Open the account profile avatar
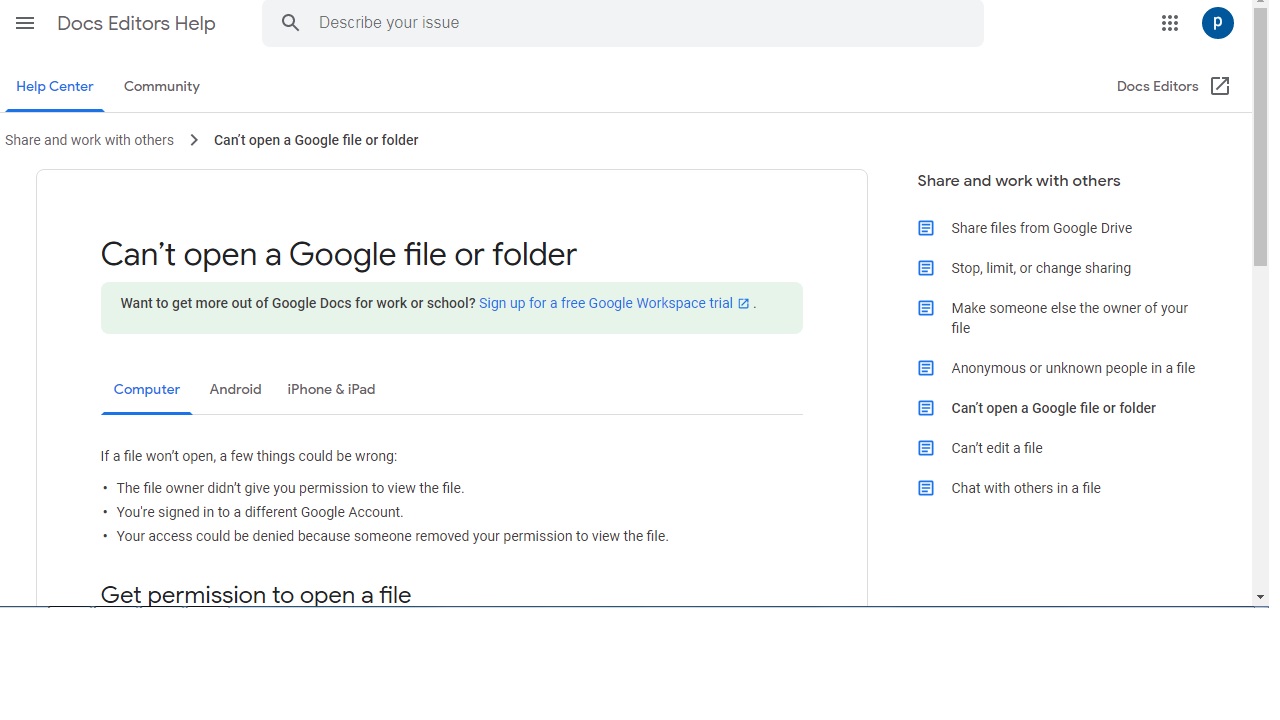 point(1218,23)
